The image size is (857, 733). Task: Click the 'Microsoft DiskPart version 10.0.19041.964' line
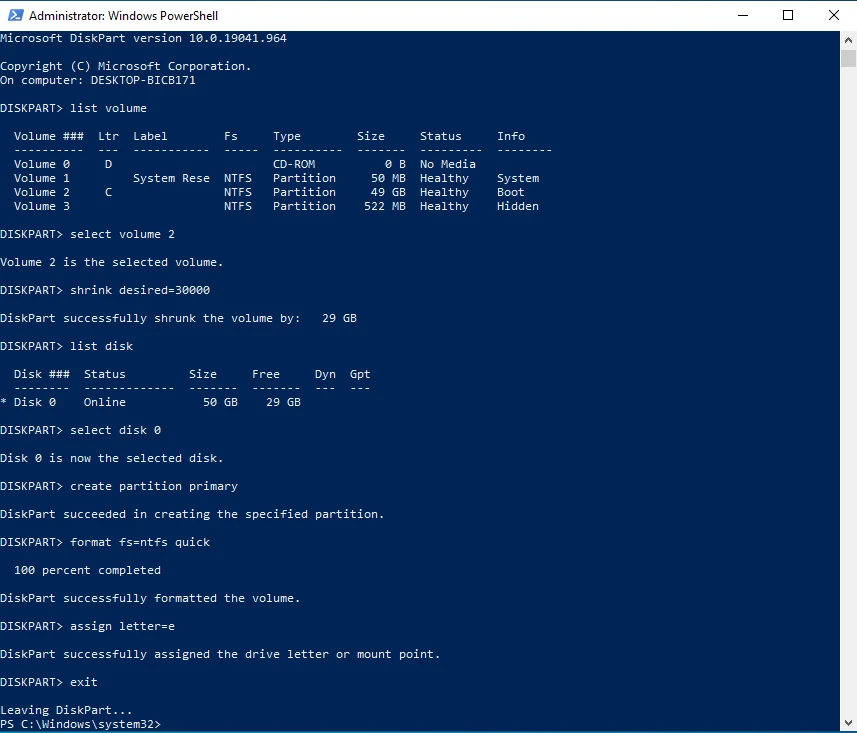(143, 38)
